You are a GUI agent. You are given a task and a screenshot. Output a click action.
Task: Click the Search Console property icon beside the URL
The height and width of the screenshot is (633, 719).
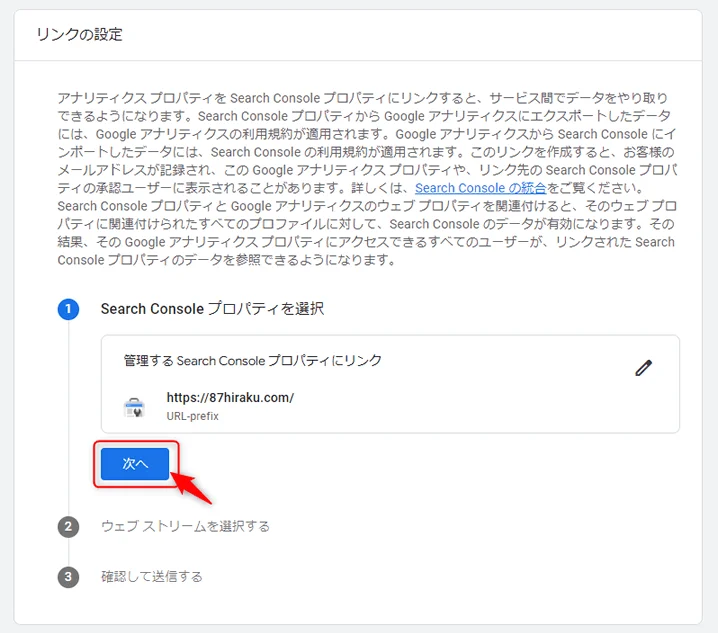click(x=134, y=407)
